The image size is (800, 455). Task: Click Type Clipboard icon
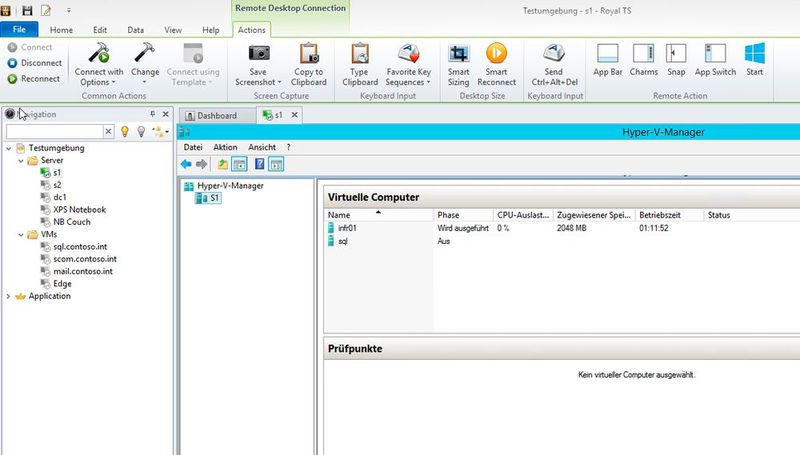360,53
